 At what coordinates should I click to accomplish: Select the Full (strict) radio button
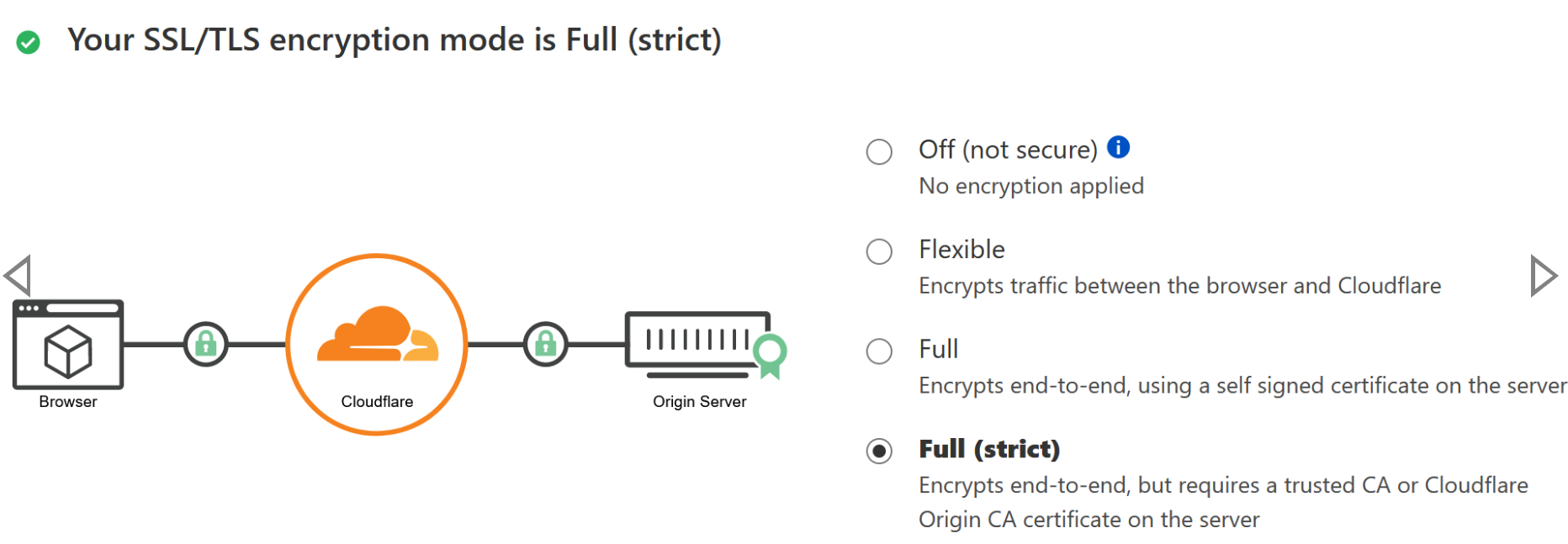point(879,452)
